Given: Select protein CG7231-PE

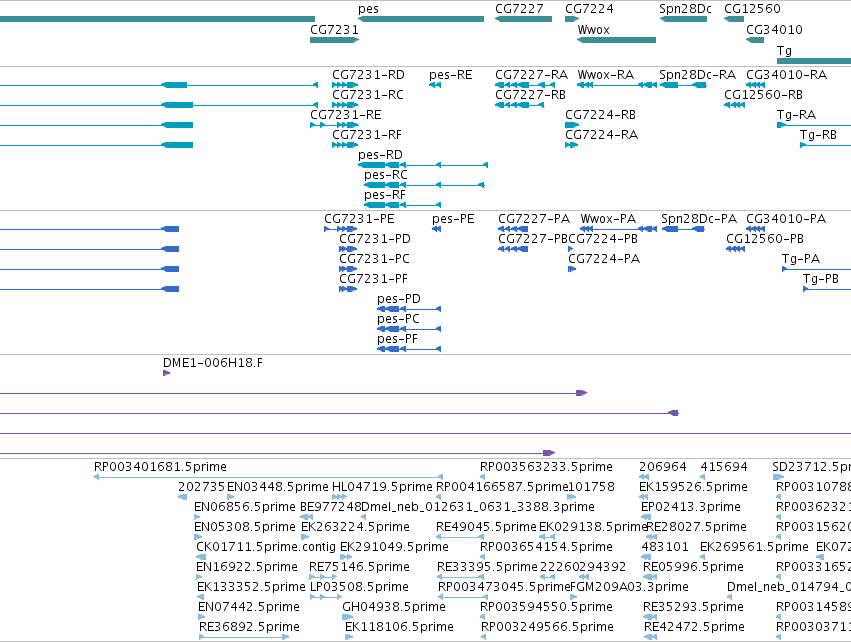Looking at the screenshot, I should 341,229.
